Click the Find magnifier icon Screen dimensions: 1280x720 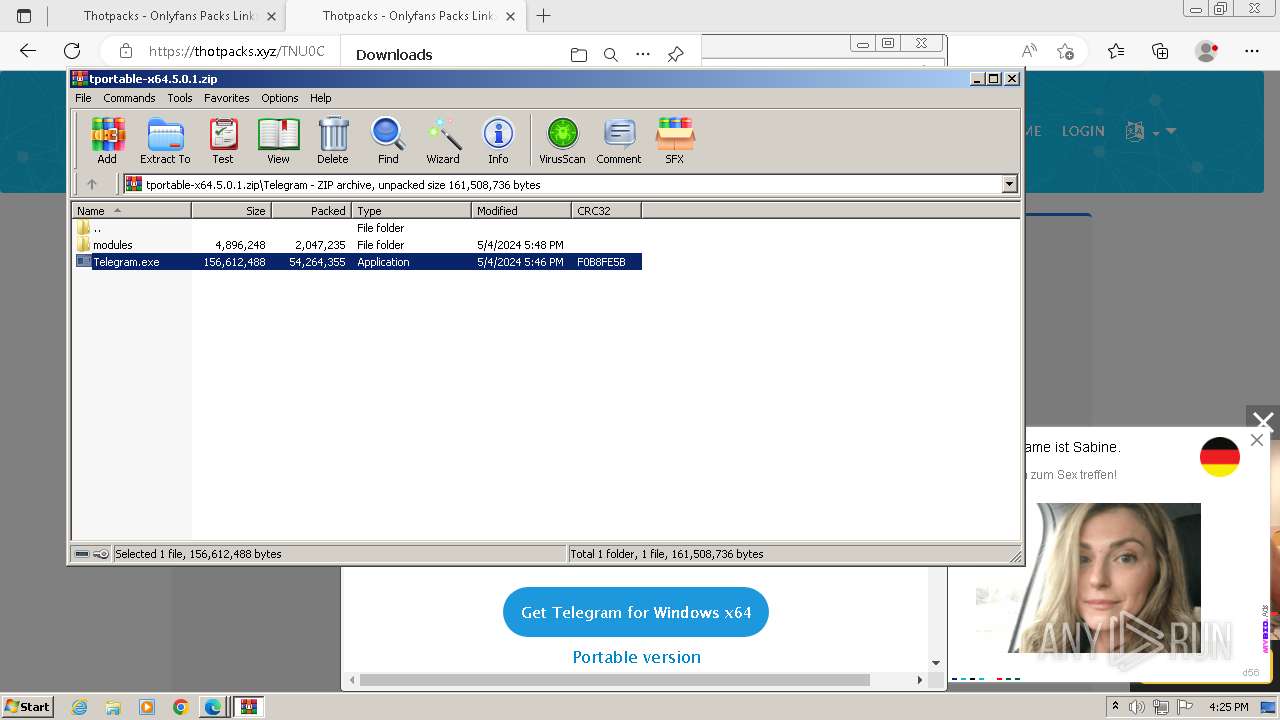point(388,140)
